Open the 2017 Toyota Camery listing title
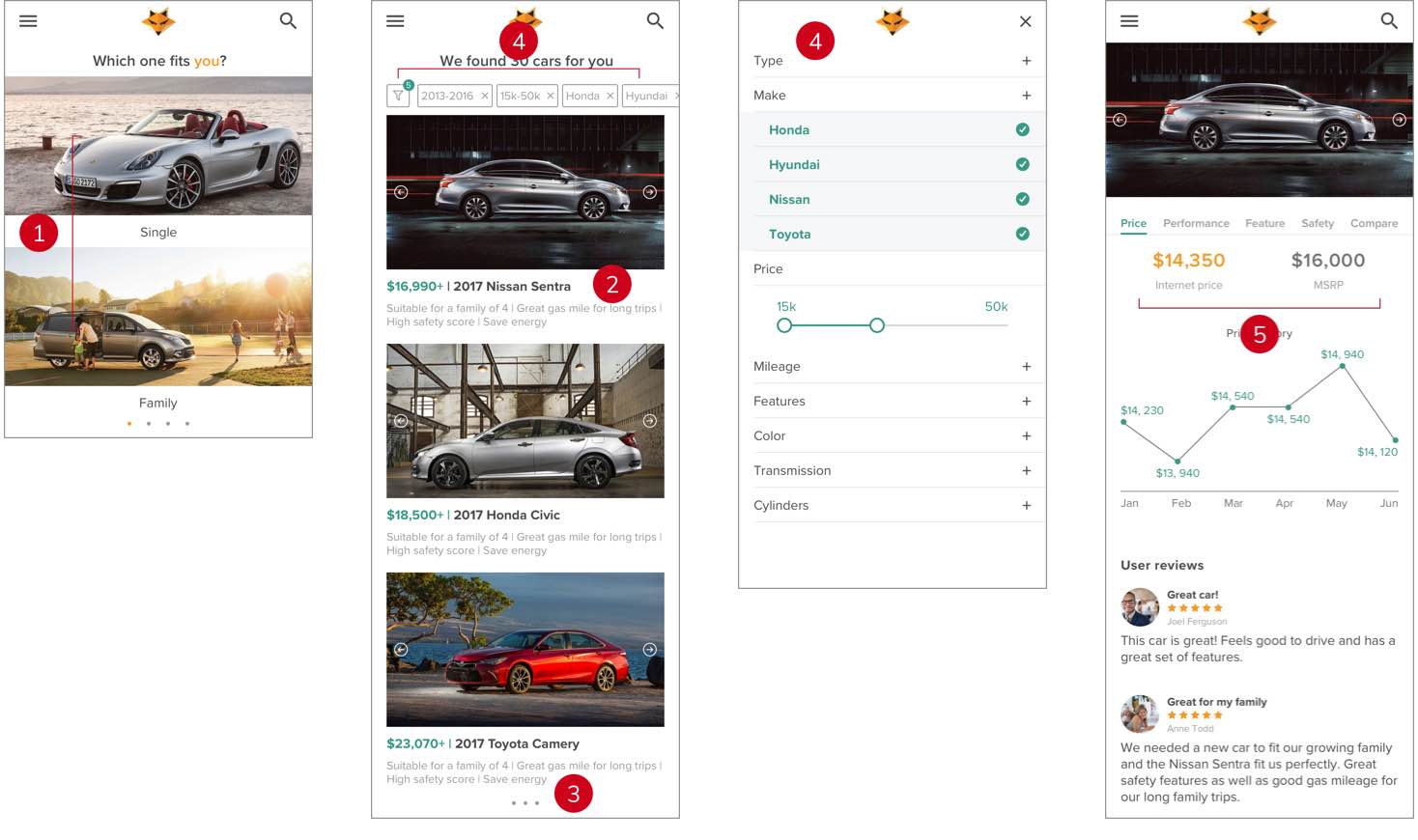 pos(517,743)
